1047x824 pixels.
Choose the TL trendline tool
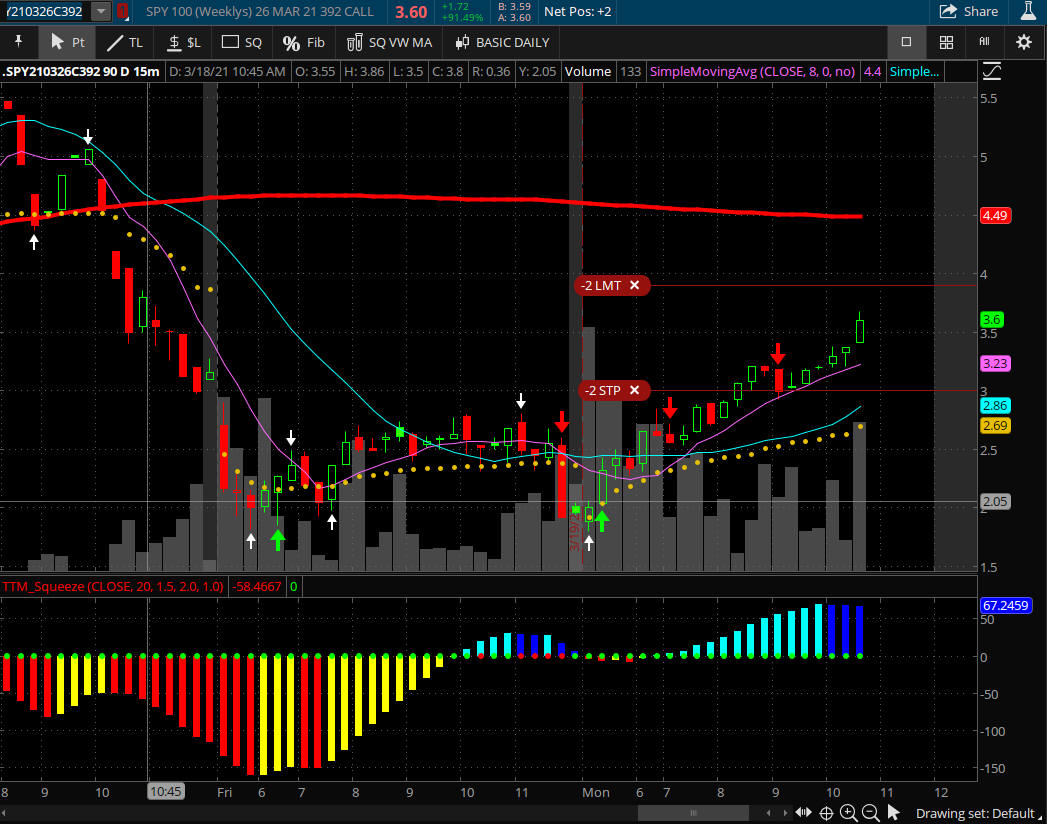pos(125,42)
